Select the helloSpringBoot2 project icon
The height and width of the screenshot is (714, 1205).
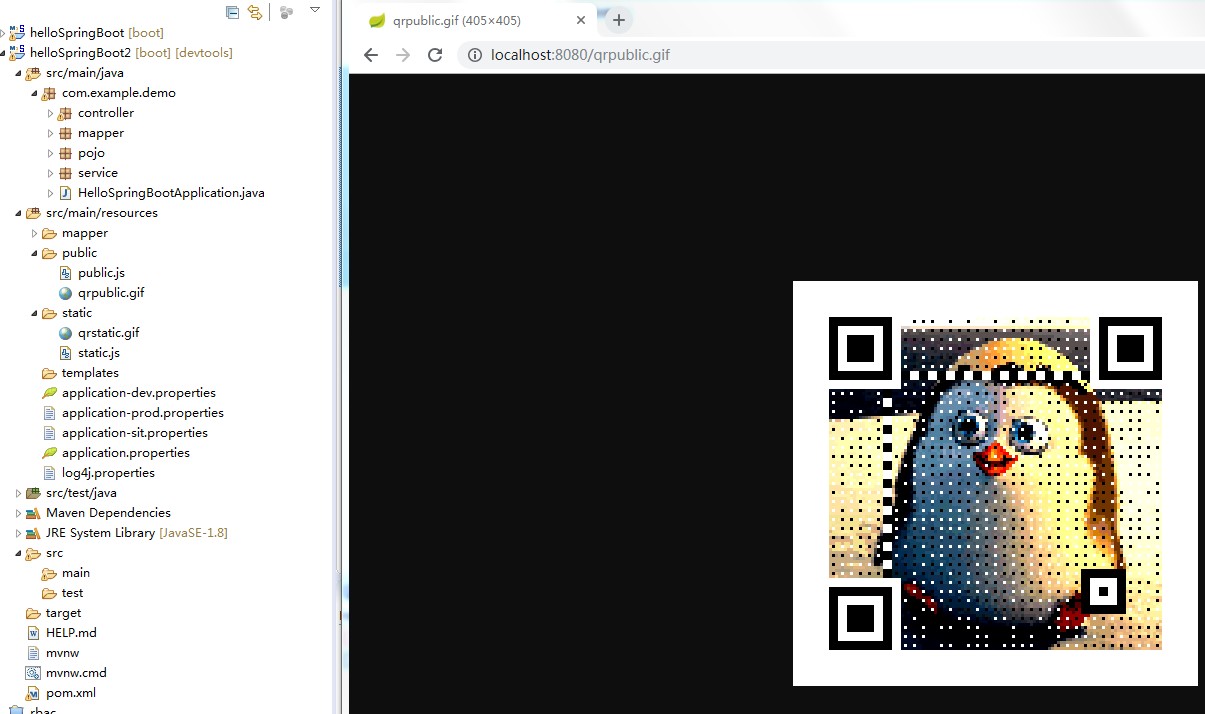point(17,52)
